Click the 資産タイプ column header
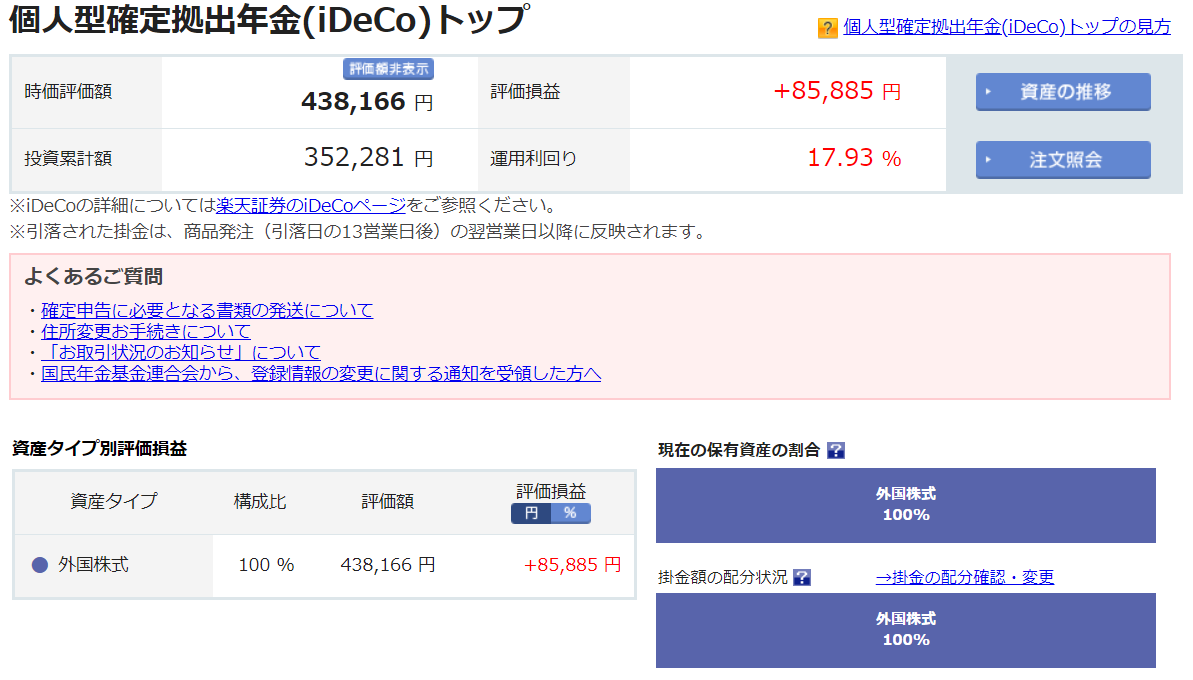The width and height of the screenshot is (1193, 680). 113,501
